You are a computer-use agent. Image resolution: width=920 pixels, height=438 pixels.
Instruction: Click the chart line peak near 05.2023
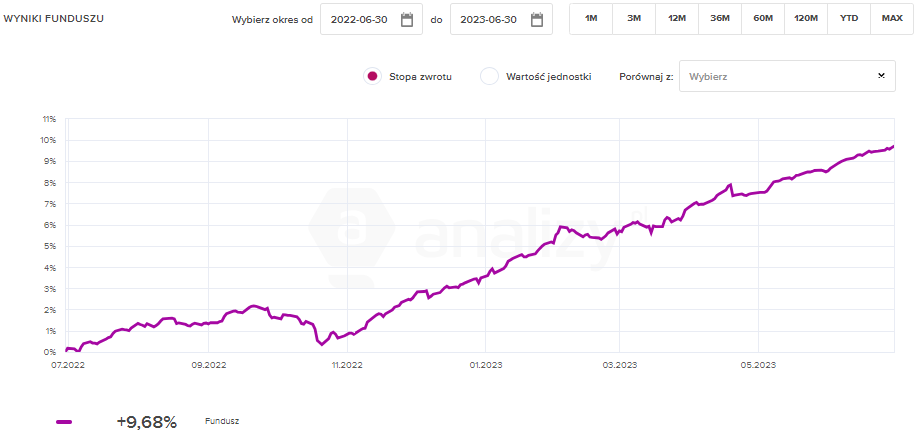(731, 185)
